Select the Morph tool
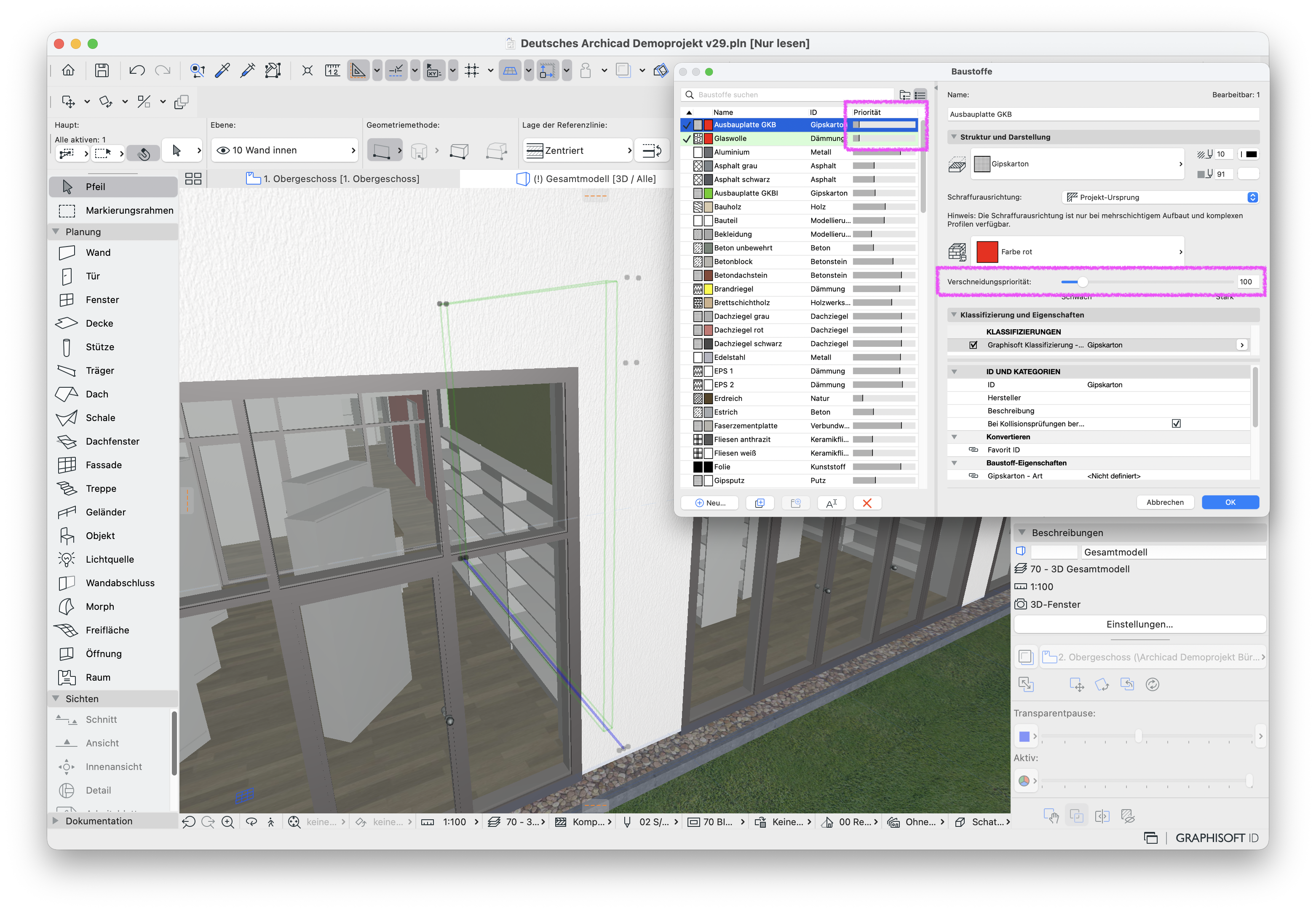Viewport: 1316px width, 912px height. 113,607
